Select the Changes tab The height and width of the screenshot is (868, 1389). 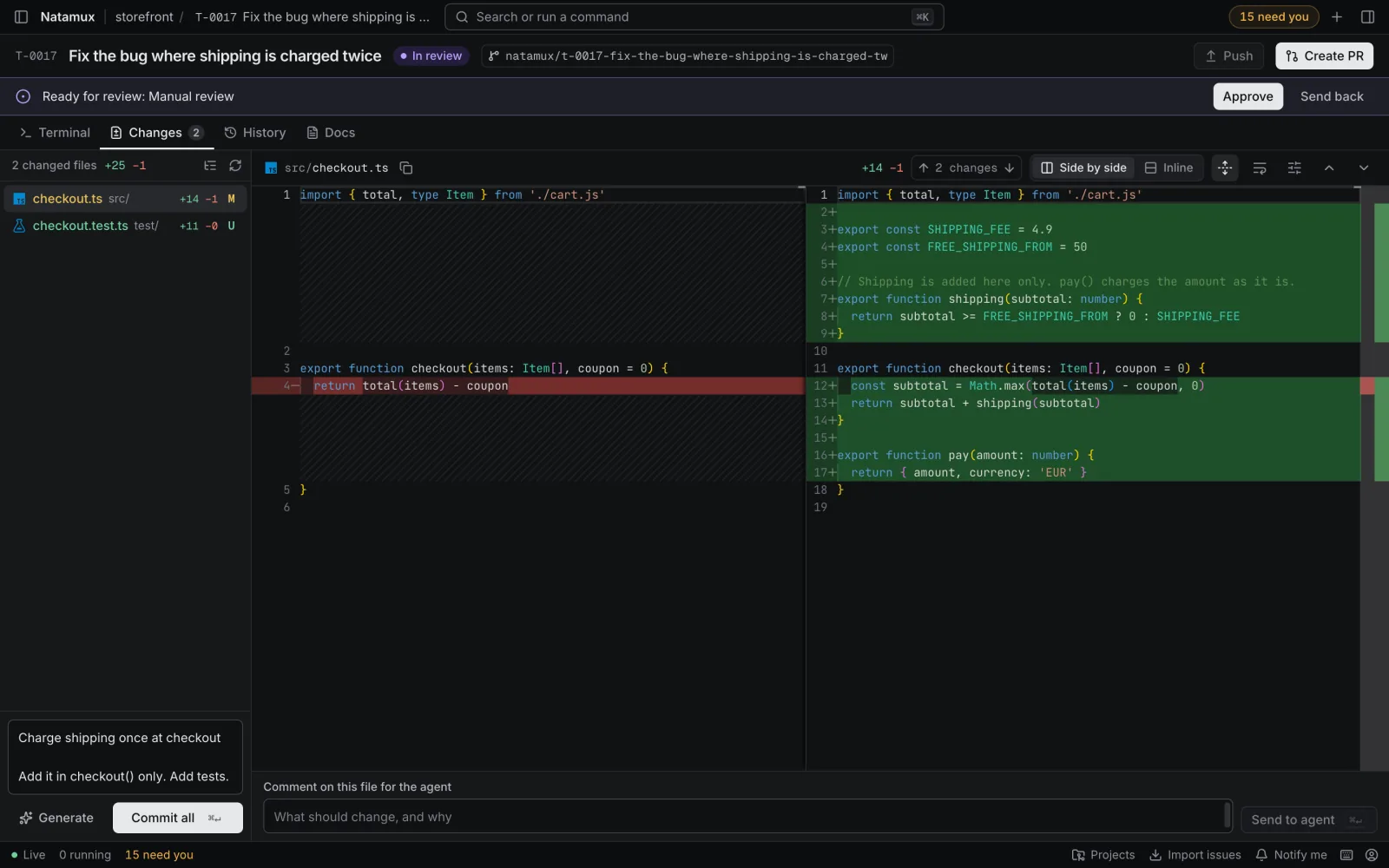(x=156, y=133)
